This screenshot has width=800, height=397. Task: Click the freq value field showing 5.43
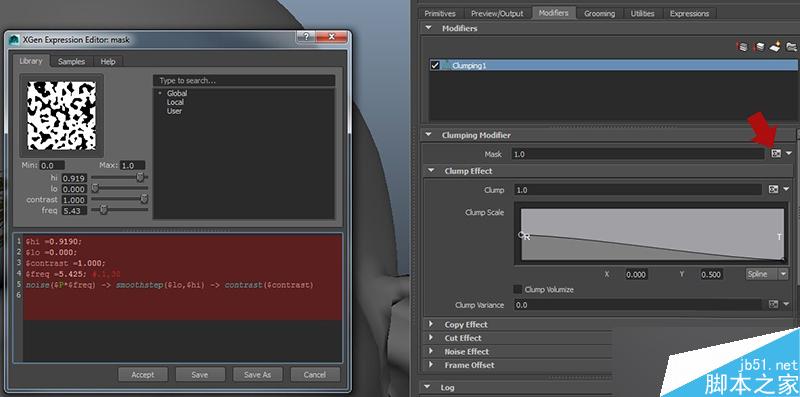pyautogui.click(x=74, y=210)
